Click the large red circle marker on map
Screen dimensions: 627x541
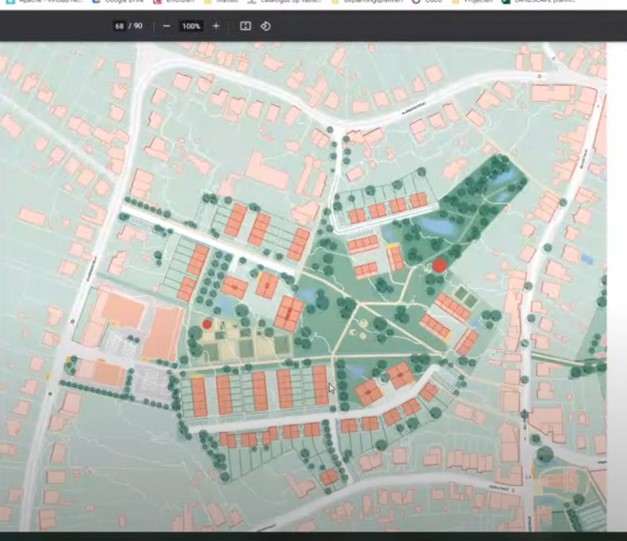pyautogui.click(x=439, y=265)
